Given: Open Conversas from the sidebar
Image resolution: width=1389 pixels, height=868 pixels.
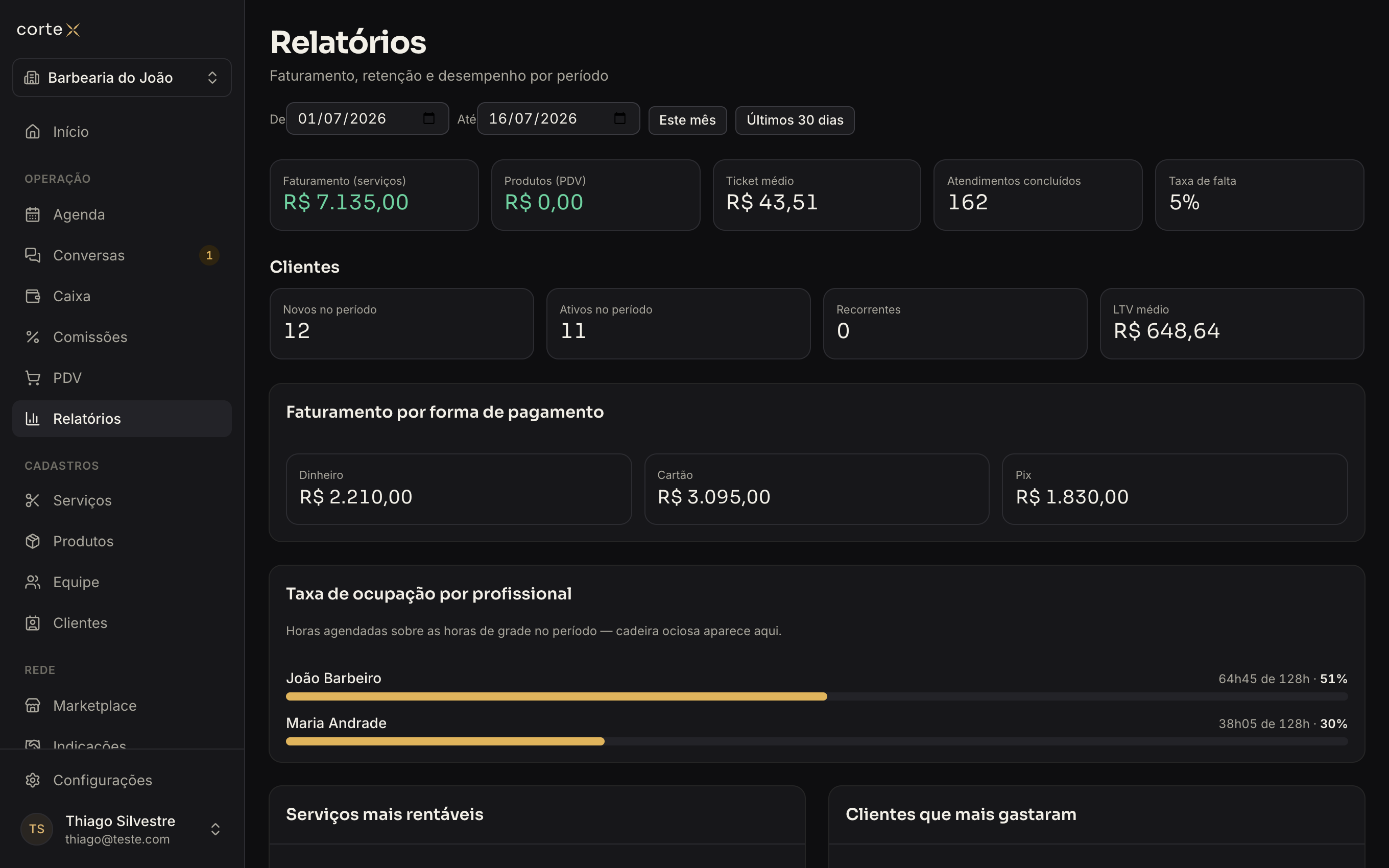Looking at the screenshot, I should [122, 255].
